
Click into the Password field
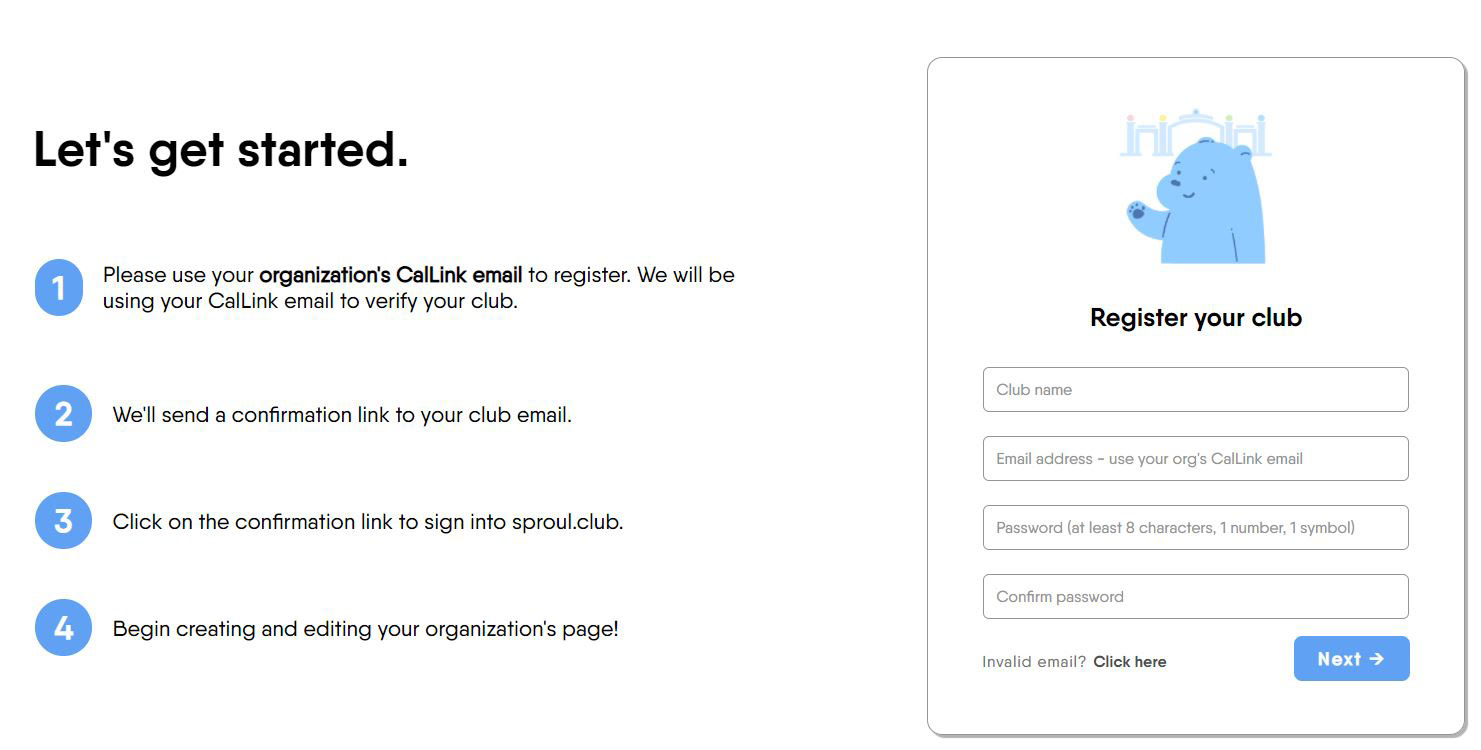coord(1195,528)
